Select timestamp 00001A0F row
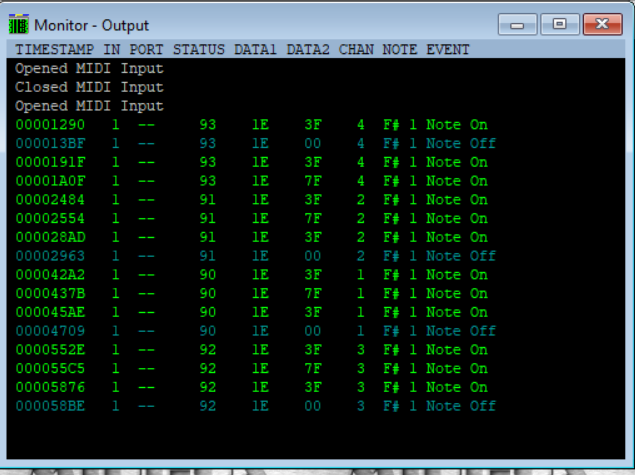The height and width of the screenshot is (475, 635). [x=251, y=181]
